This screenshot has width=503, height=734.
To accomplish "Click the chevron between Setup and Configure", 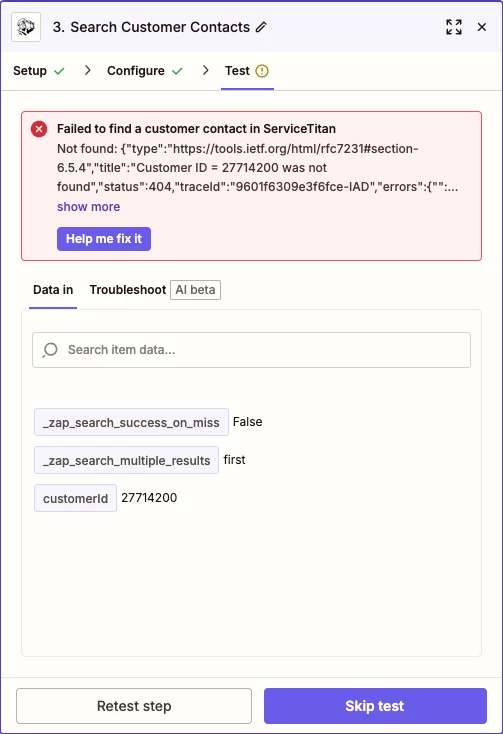I will [87, 71].
